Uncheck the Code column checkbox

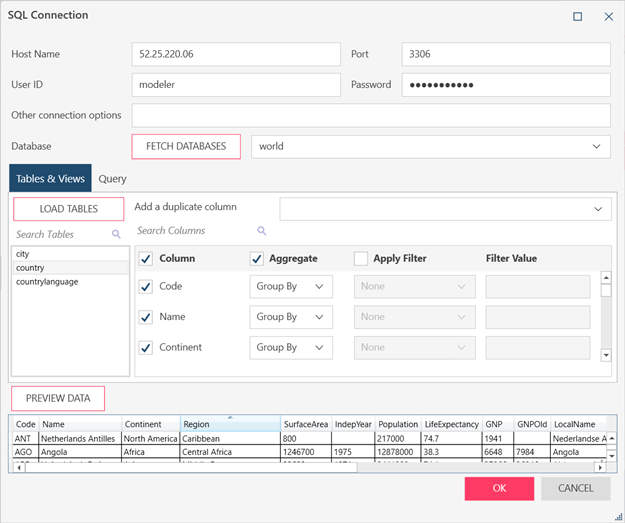(146, 286)
